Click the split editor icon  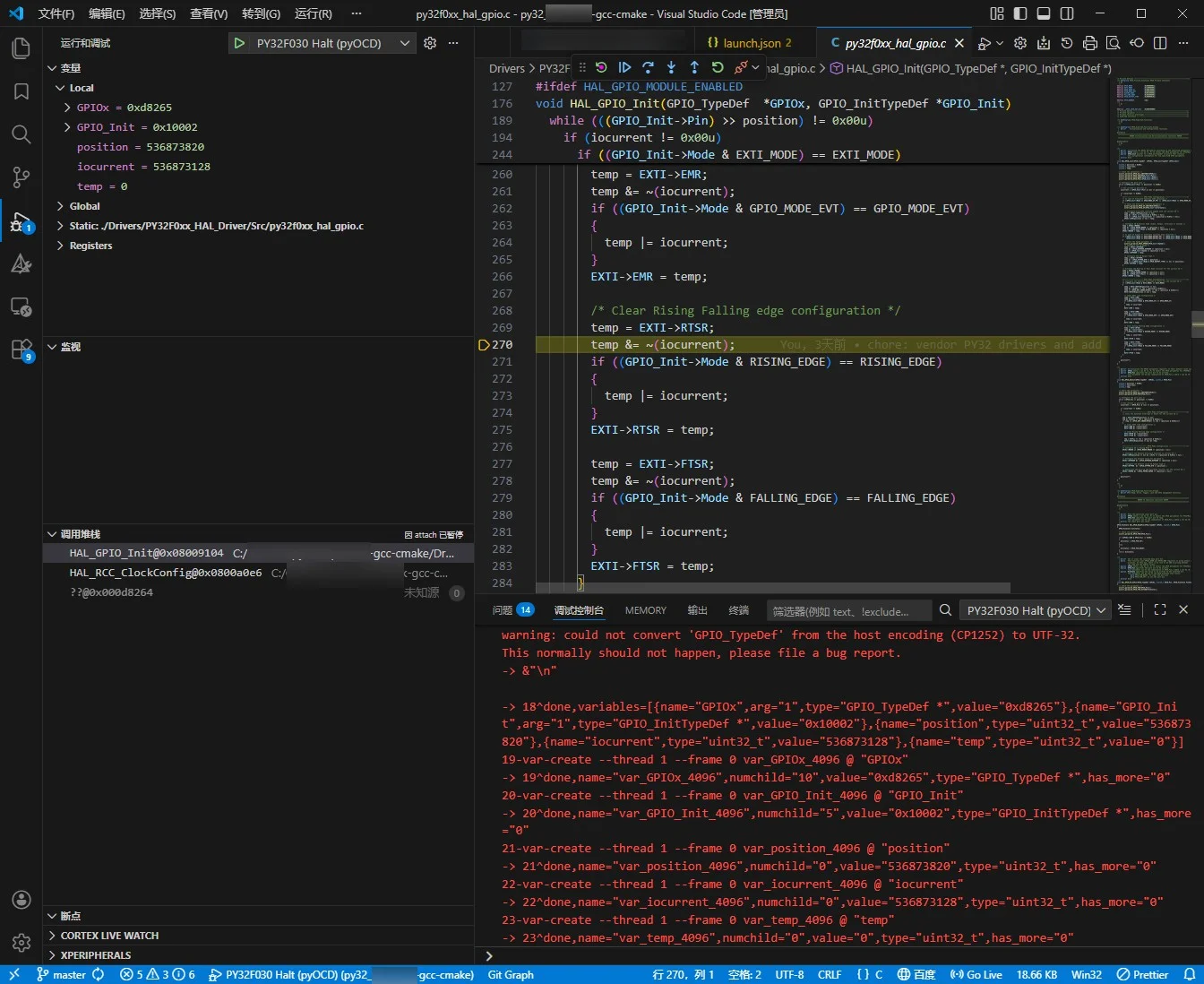[x=1160, y=43]
